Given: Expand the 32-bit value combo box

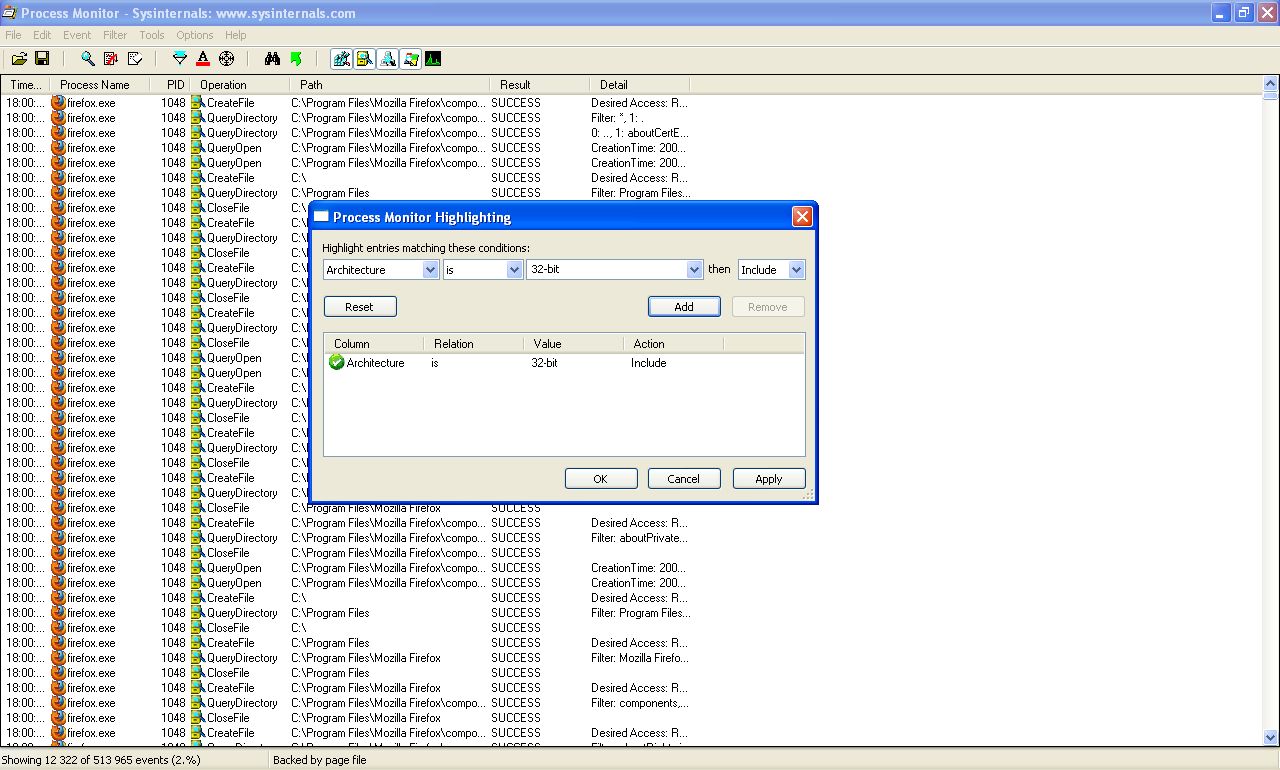Looking at the screenshot, I should [694, 270].
